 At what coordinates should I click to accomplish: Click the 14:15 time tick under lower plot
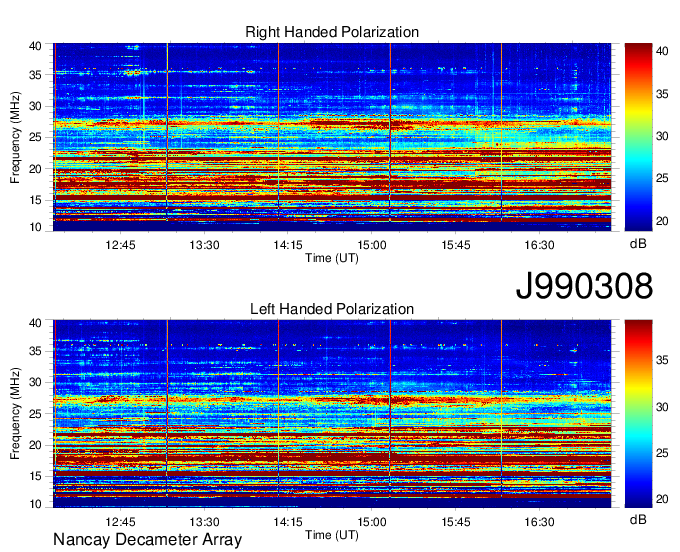288,522
